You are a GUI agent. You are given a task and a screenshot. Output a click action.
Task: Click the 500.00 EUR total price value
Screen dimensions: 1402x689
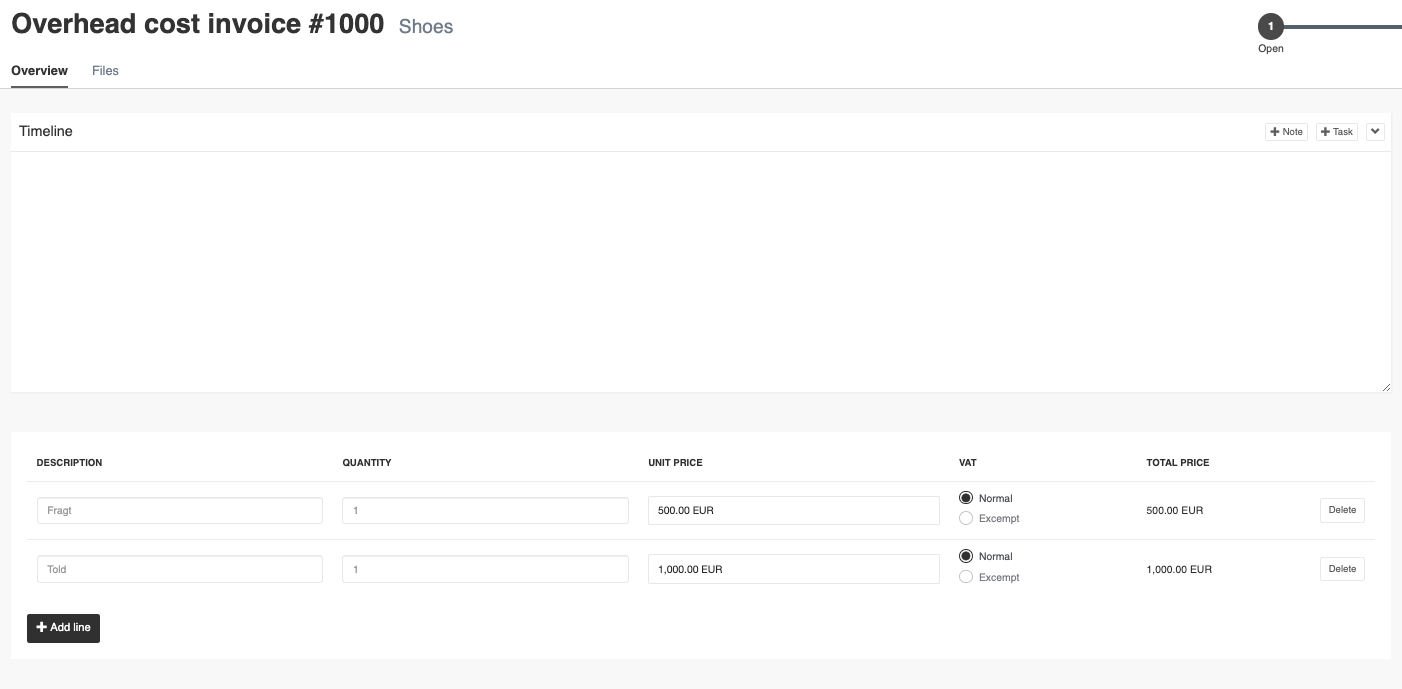click(x=1175, y=510)
